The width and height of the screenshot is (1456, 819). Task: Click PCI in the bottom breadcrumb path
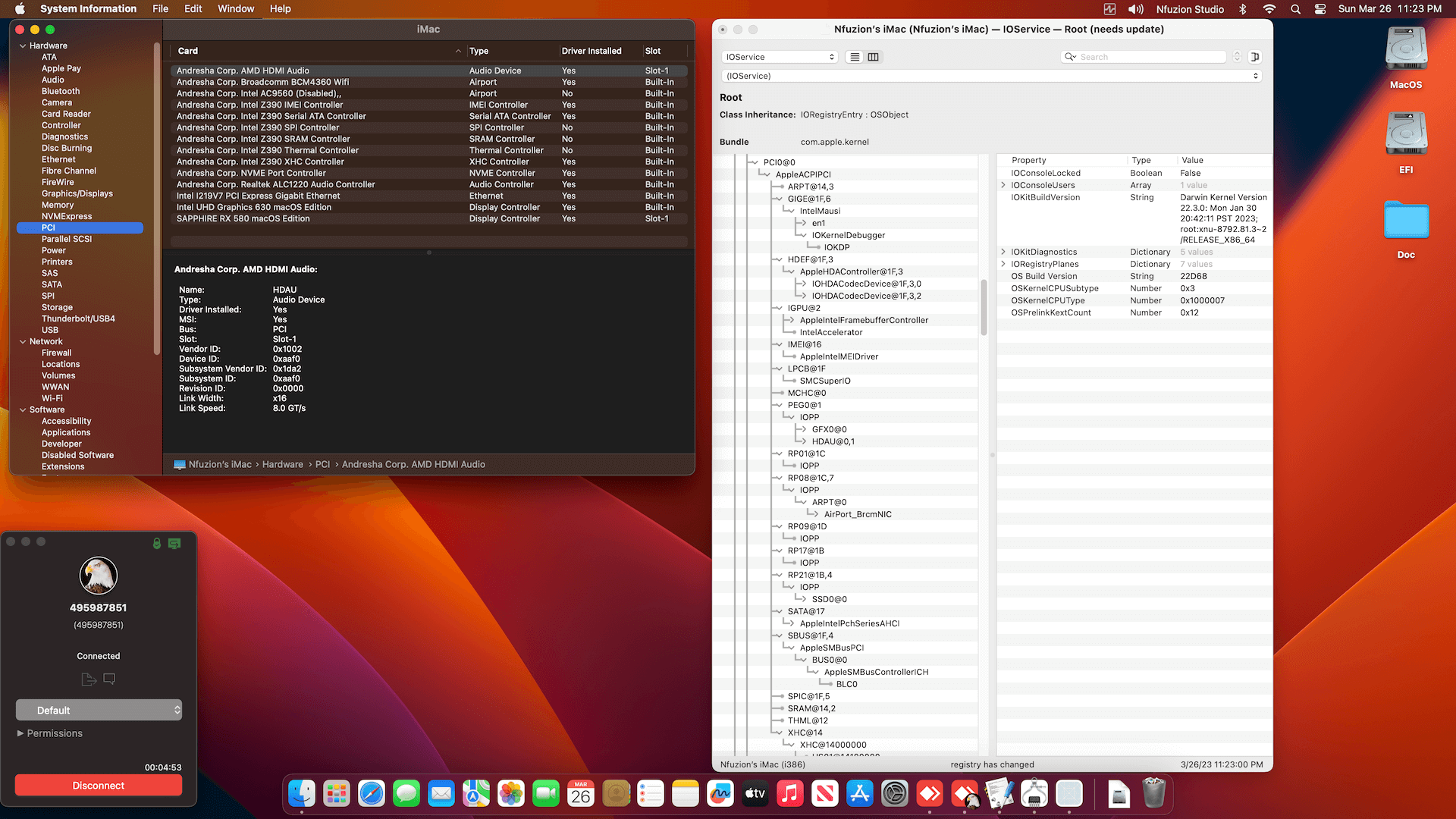(x=322, y=465)
